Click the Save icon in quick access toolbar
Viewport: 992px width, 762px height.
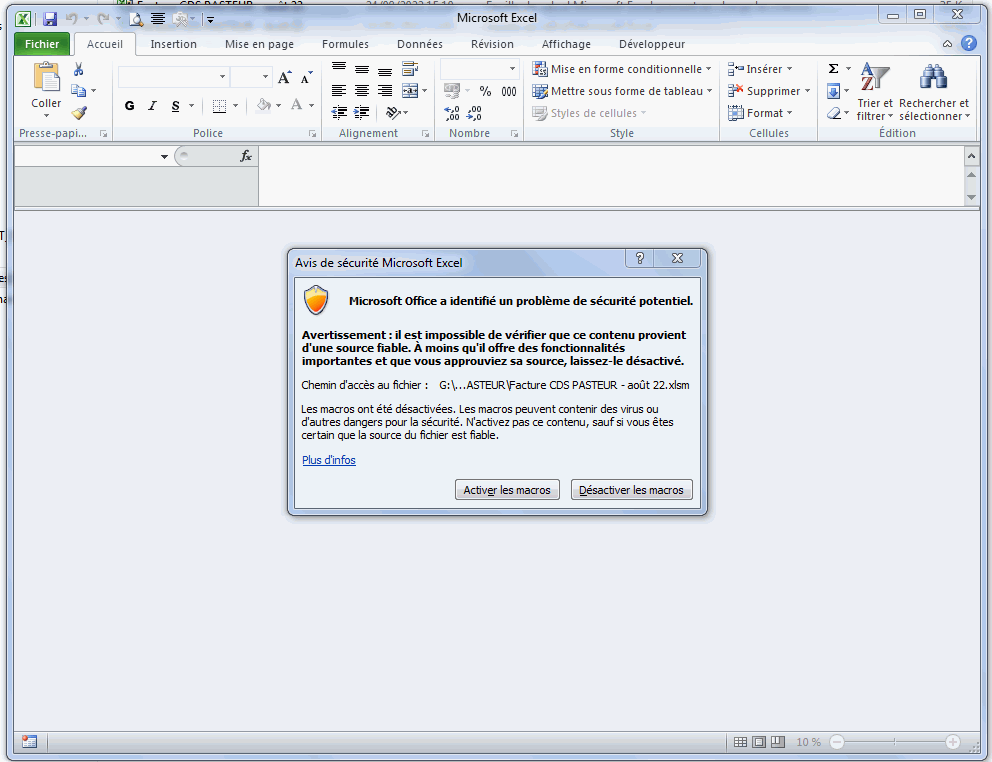(50, 19)
